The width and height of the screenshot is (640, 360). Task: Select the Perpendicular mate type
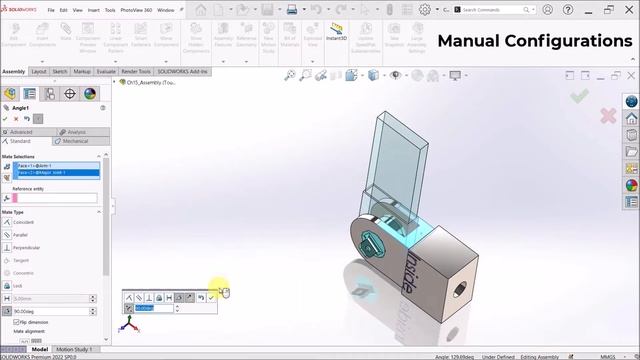[x=7, y=247]
